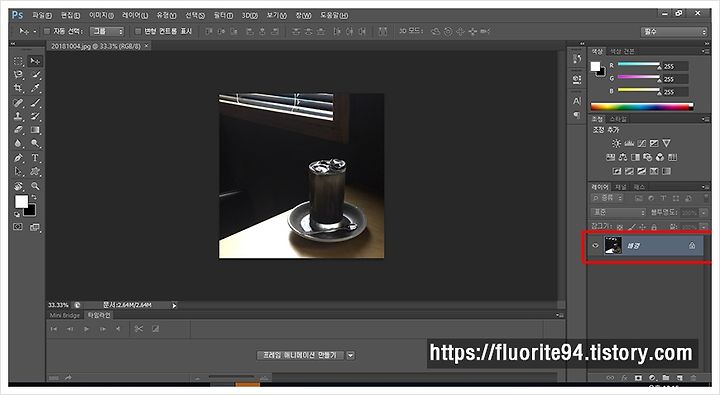The height and width of the screenshot is (395, 720).
Task: Add a Color Balance adjustment
Action: tap(623, 157)
